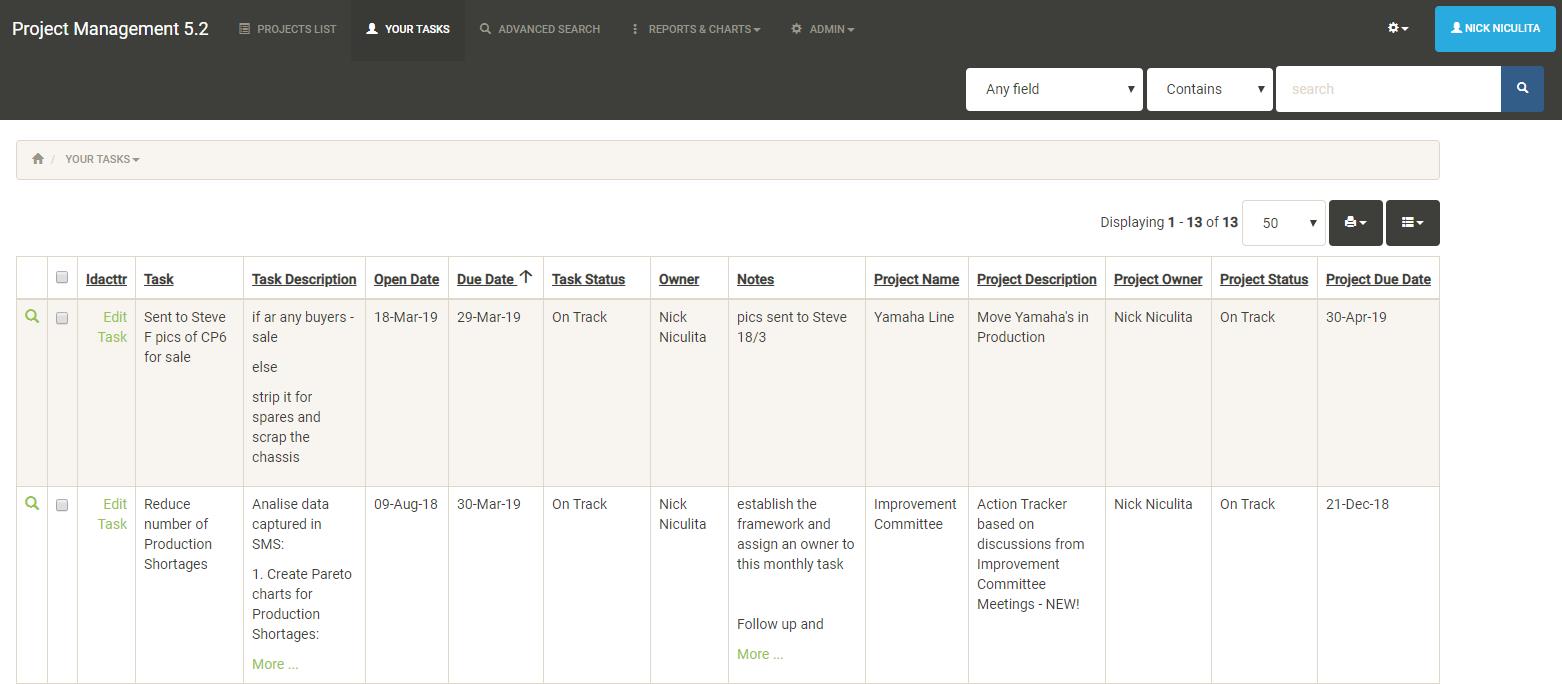
Task: Open the printer/export options icon
Action: (1355, 222)
